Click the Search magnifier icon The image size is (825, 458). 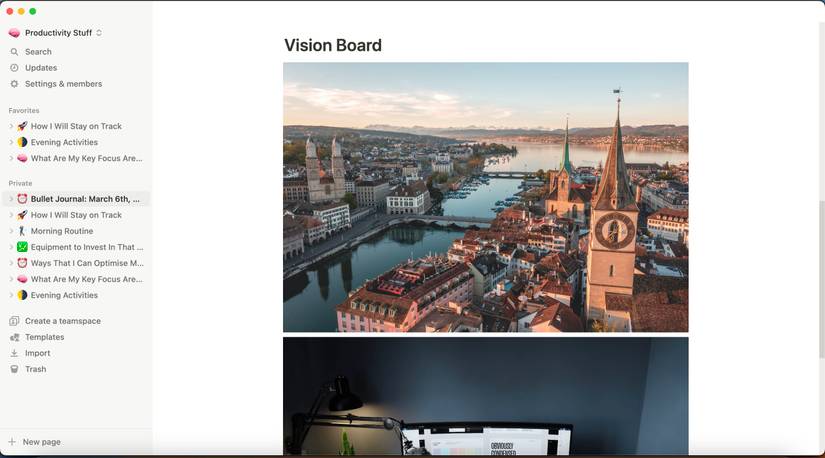(14, 52)
